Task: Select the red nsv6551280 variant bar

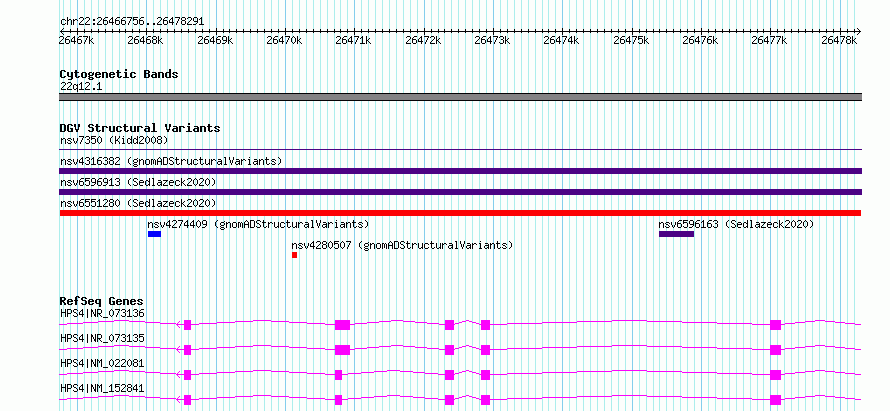Action: [460, 213]
